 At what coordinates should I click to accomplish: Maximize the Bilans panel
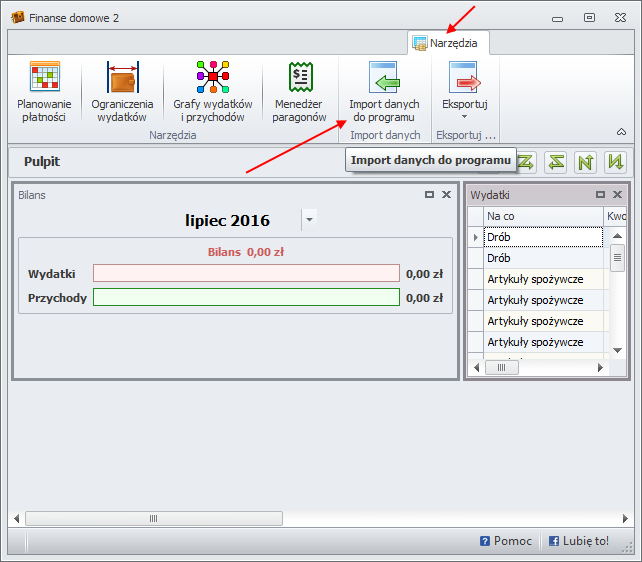click(x=429, y=195)
